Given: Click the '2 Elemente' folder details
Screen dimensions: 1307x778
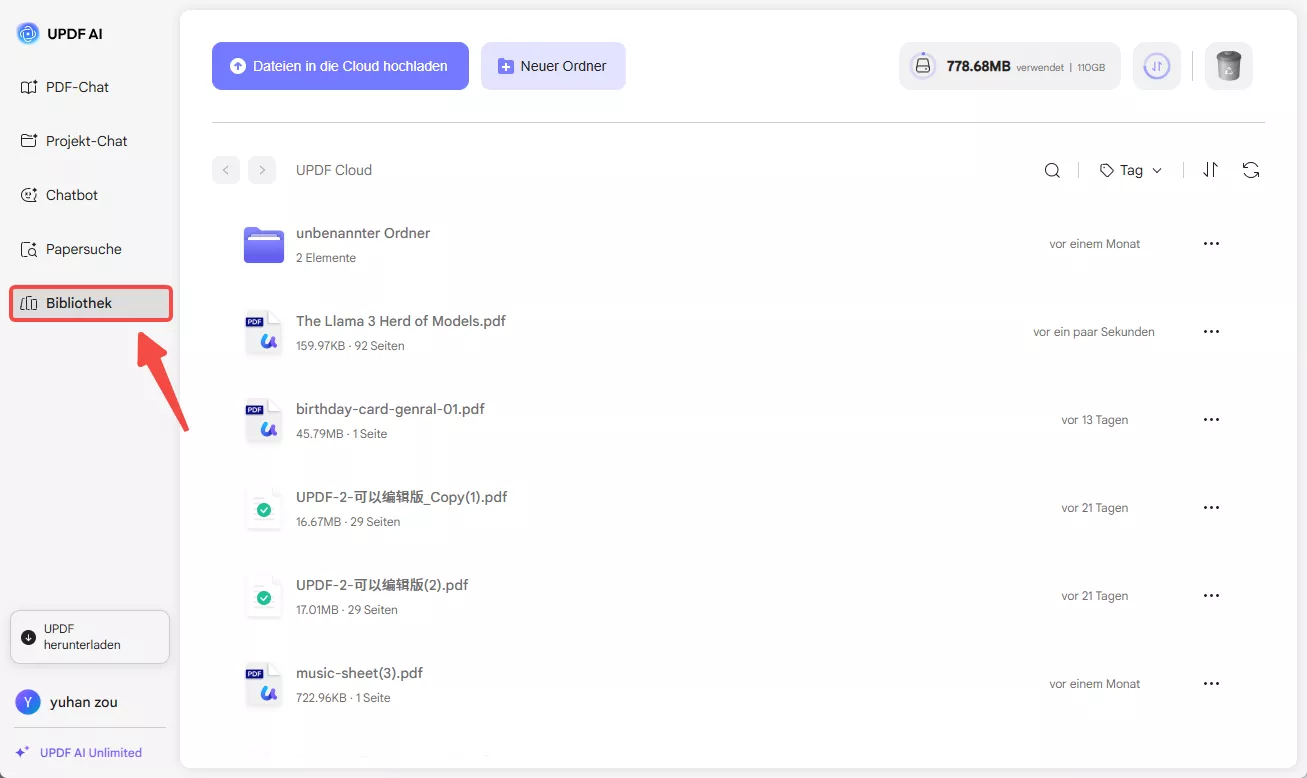Looking at the screenshot, I should pyautogui.click(x=326, y=258).
